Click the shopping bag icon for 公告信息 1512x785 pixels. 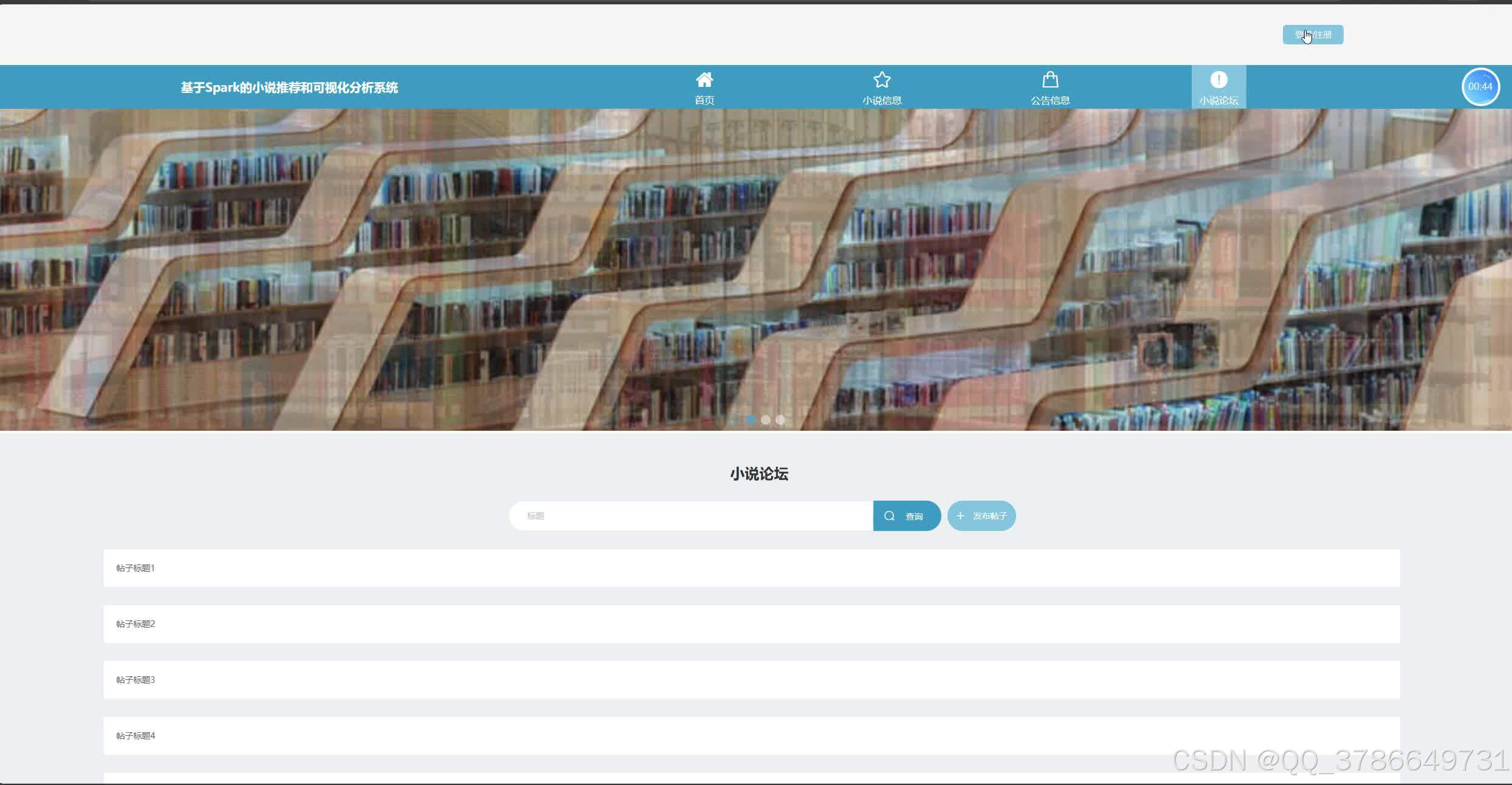click(x=1050, y=80)
